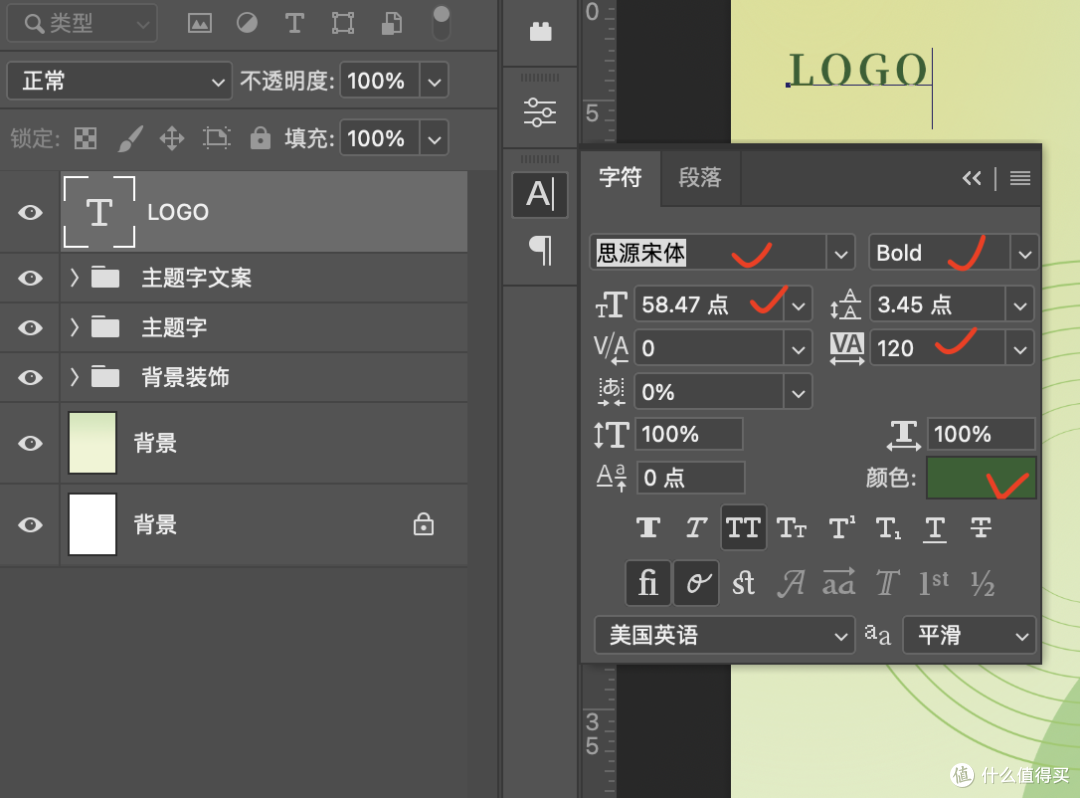Select the white 背景 layer thumbnail

coord(92,525)
